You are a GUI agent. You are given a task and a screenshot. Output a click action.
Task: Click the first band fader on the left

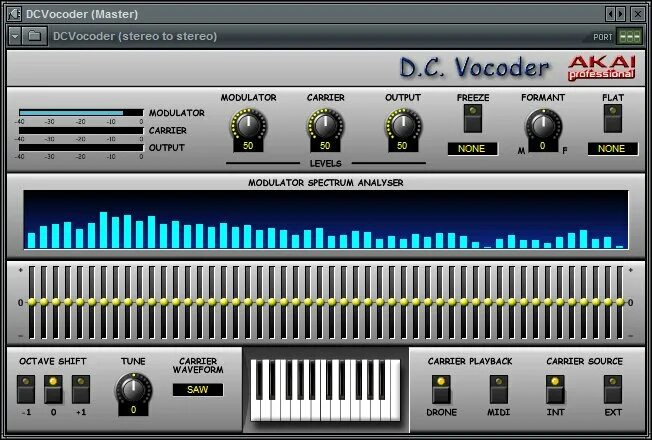(x=32, y=302)
